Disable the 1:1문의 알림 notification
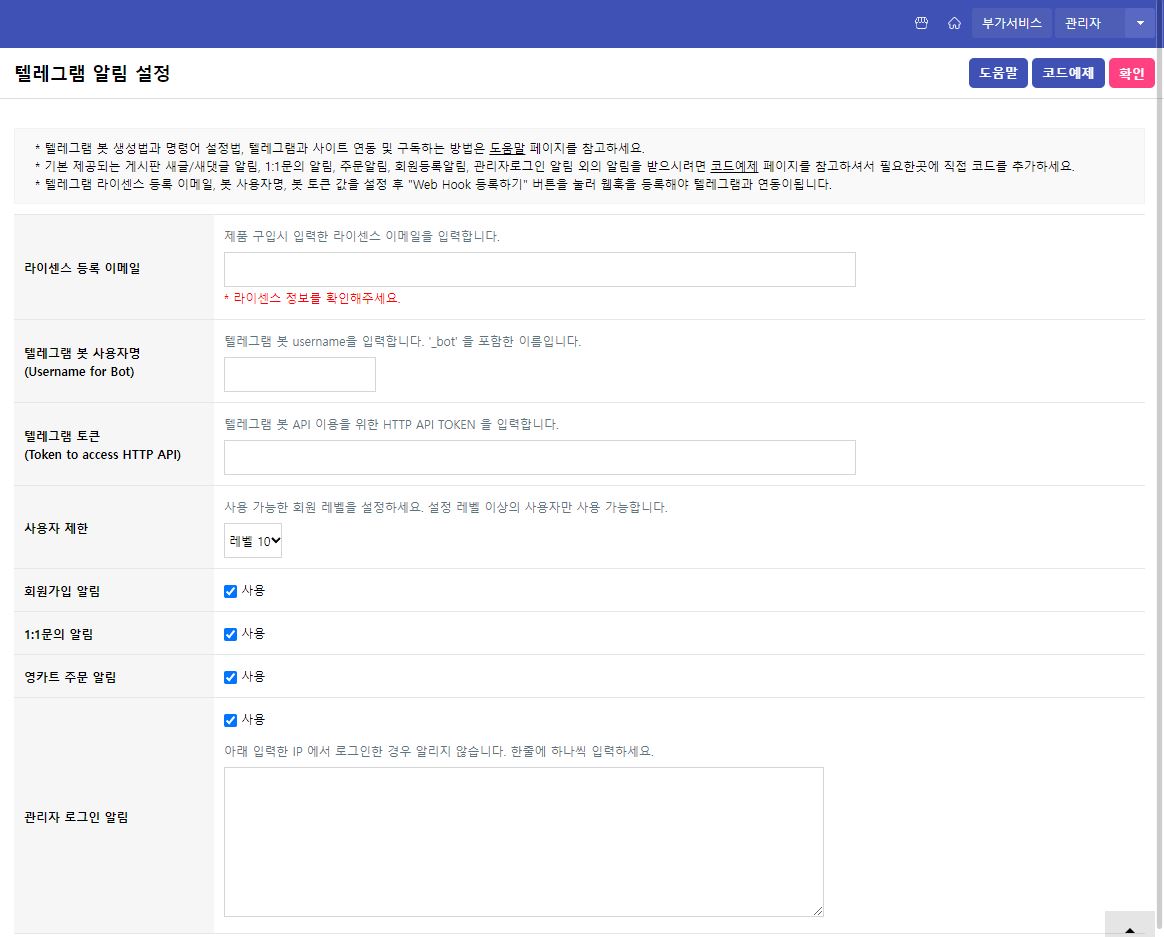 point(230,633)
